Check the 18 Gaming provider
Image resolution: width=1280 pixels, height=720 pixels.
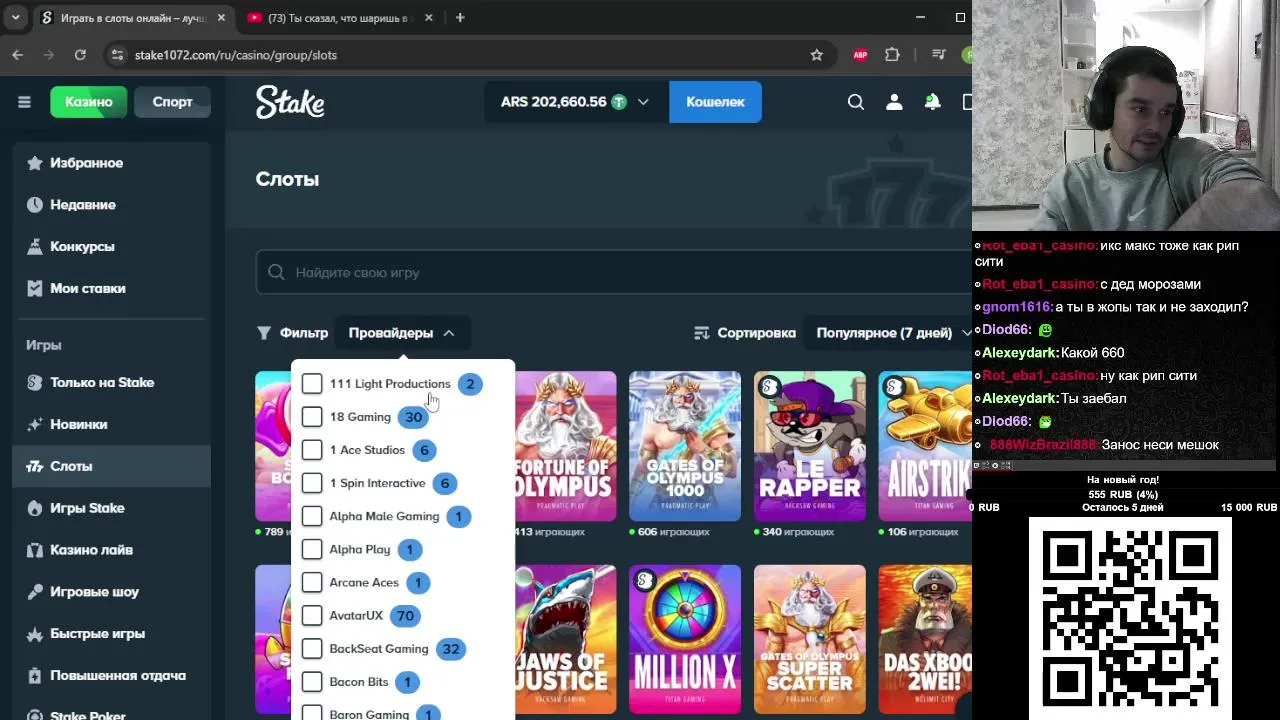pyautogui.click(x=312, y=417)
